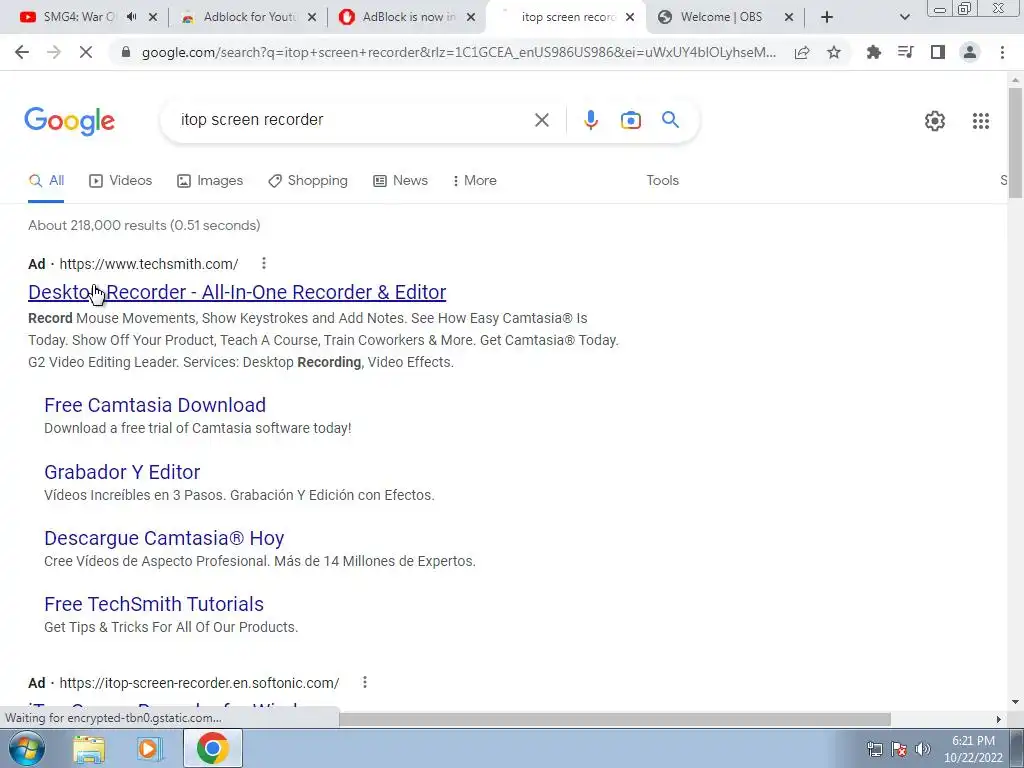Close the Welcome OBS tab

point(789,17)
